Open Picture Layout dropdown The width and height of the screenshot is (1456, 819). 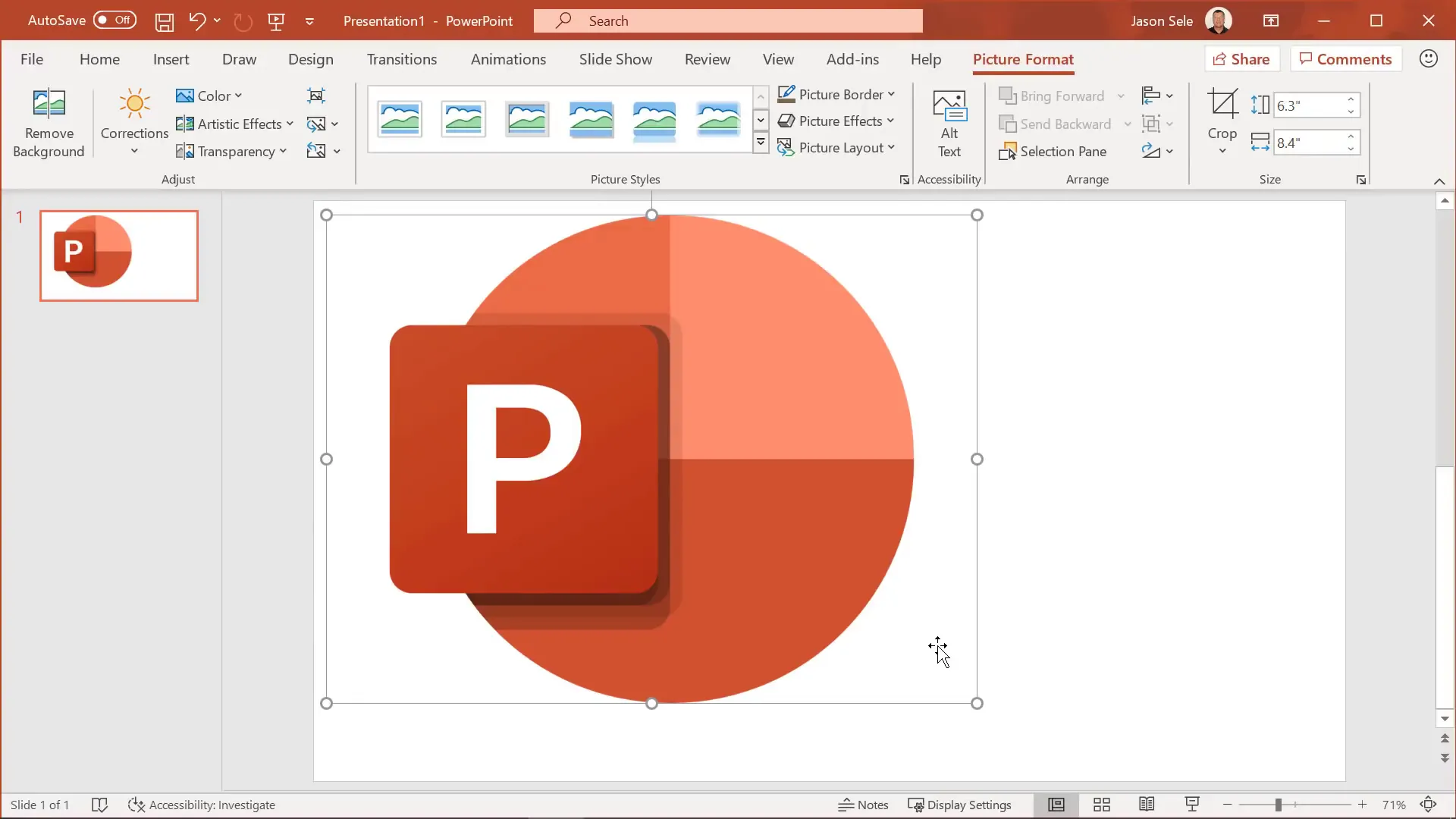point(836,147)
